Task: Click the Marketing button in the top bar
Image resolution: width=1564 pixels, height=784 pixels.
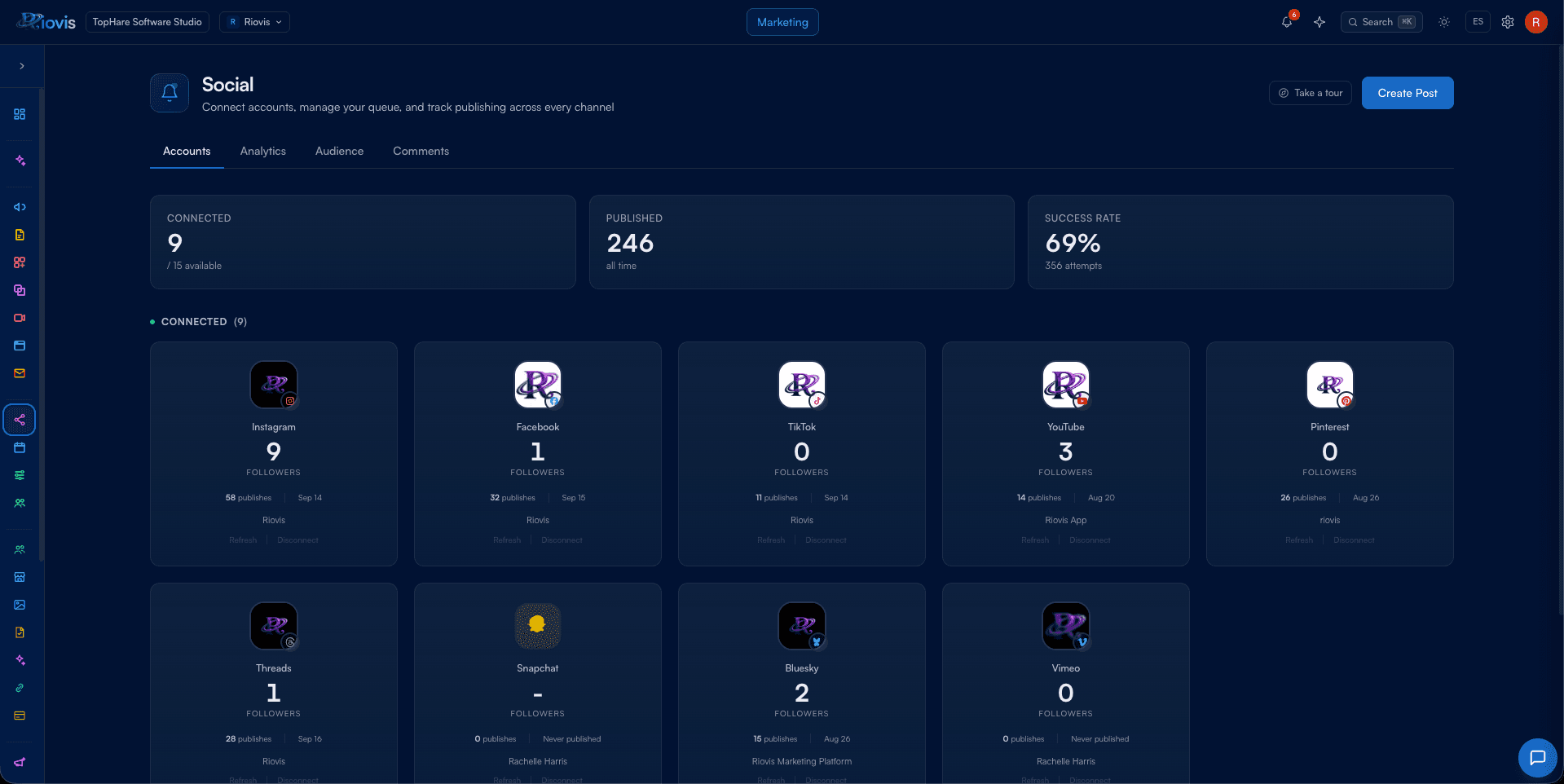Action: (782, 22)
